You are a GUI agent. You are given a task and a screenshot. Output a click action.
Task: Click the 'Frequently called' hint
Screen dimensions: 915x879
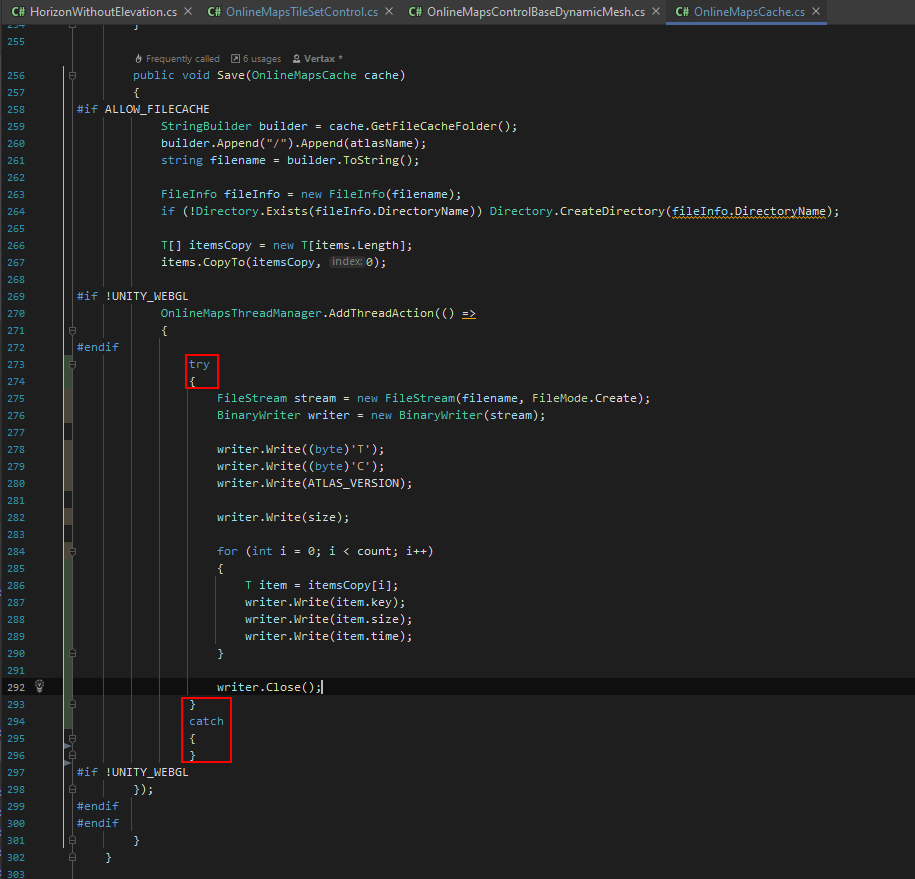coord(183,59)
